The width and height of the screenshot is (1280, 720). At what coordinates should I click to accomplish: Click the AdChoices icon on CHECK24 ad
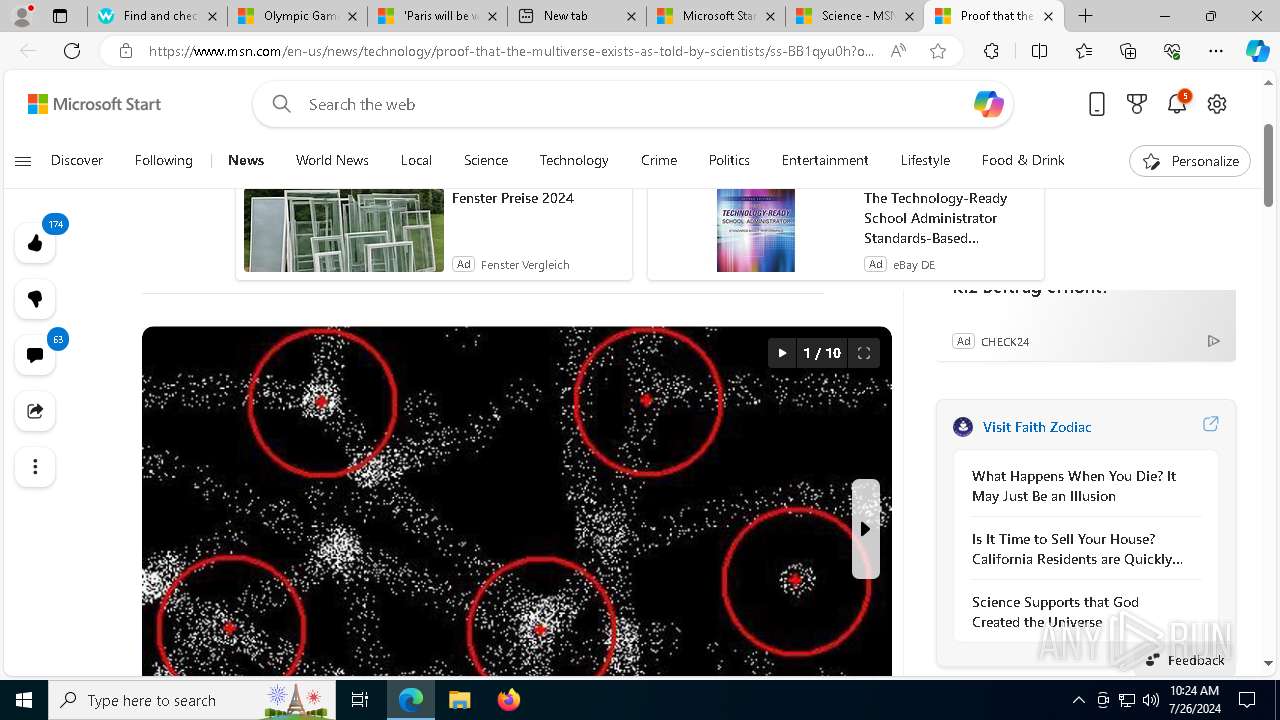[x=1213, y=341]
